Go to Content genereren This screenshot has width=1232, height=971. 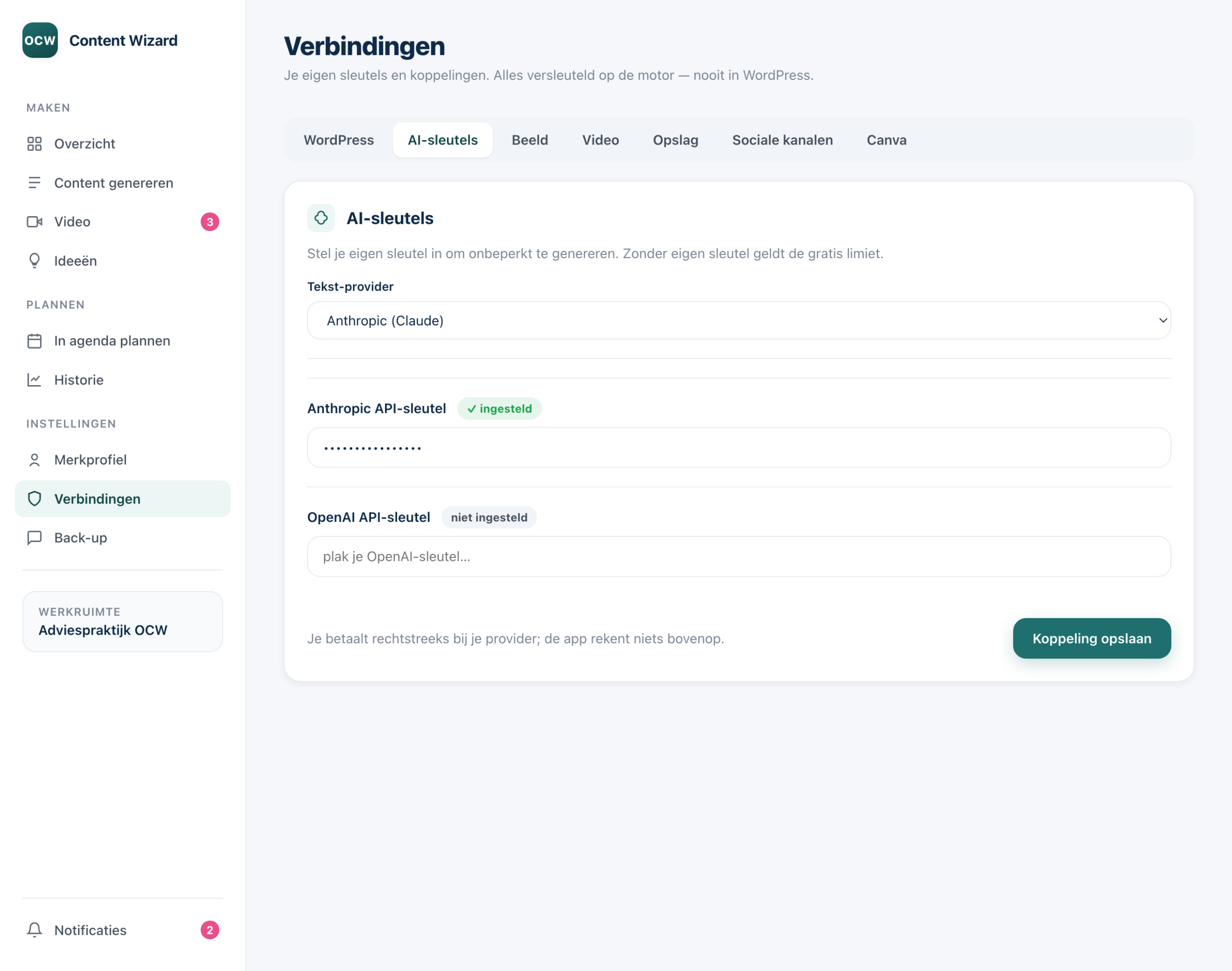click(123, 182)
